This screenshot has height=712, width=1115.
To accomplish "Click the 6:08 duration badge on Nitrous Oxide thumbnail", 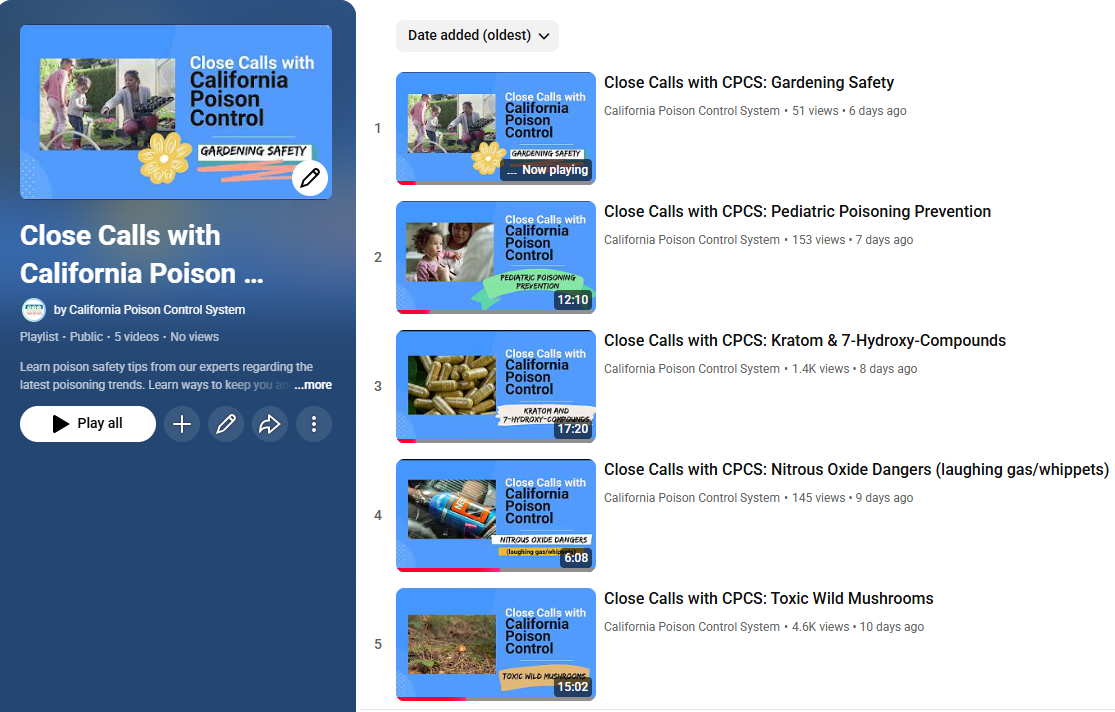I will (576, 558).
